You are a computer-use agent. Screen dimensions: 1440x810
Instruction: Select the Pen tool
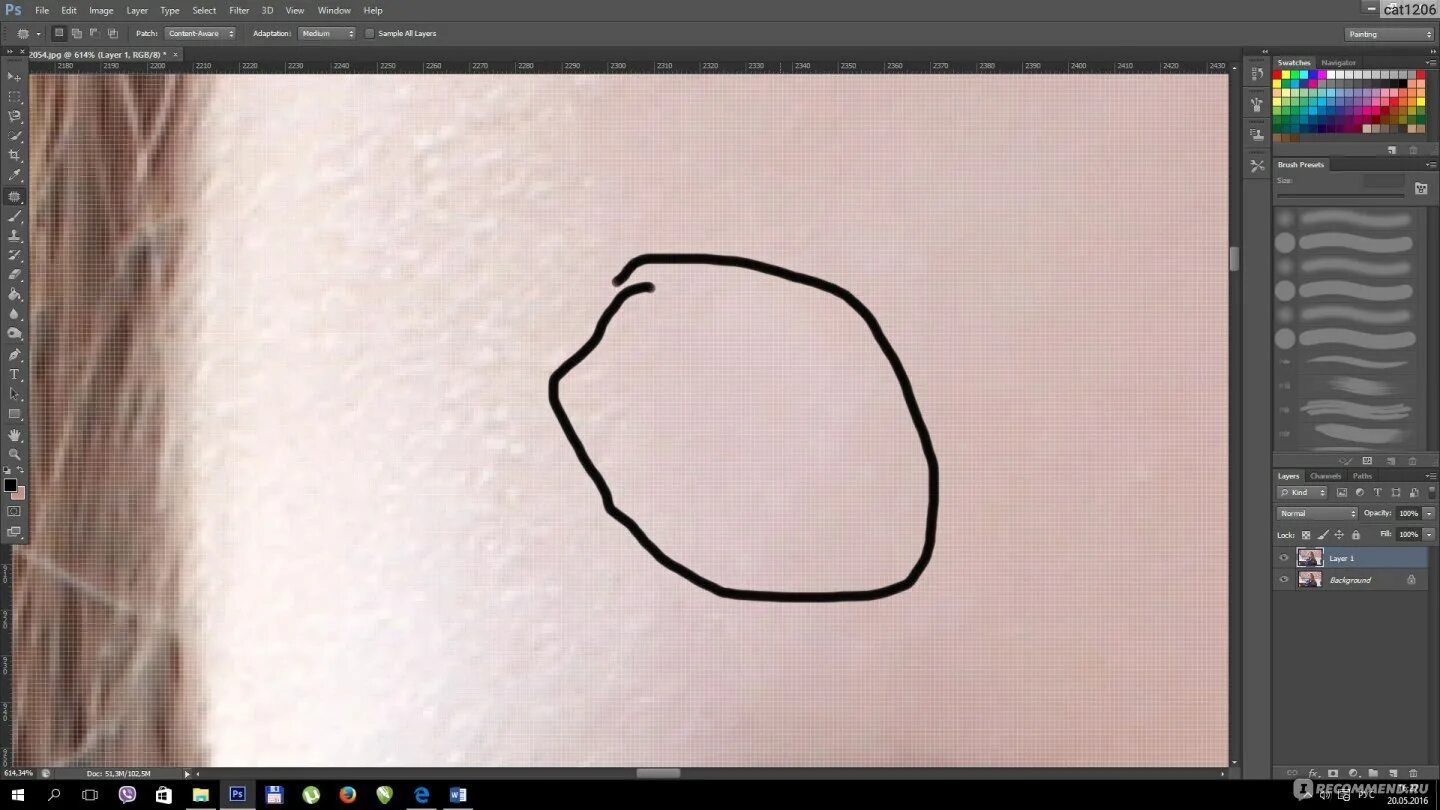(x=14, y=355)
